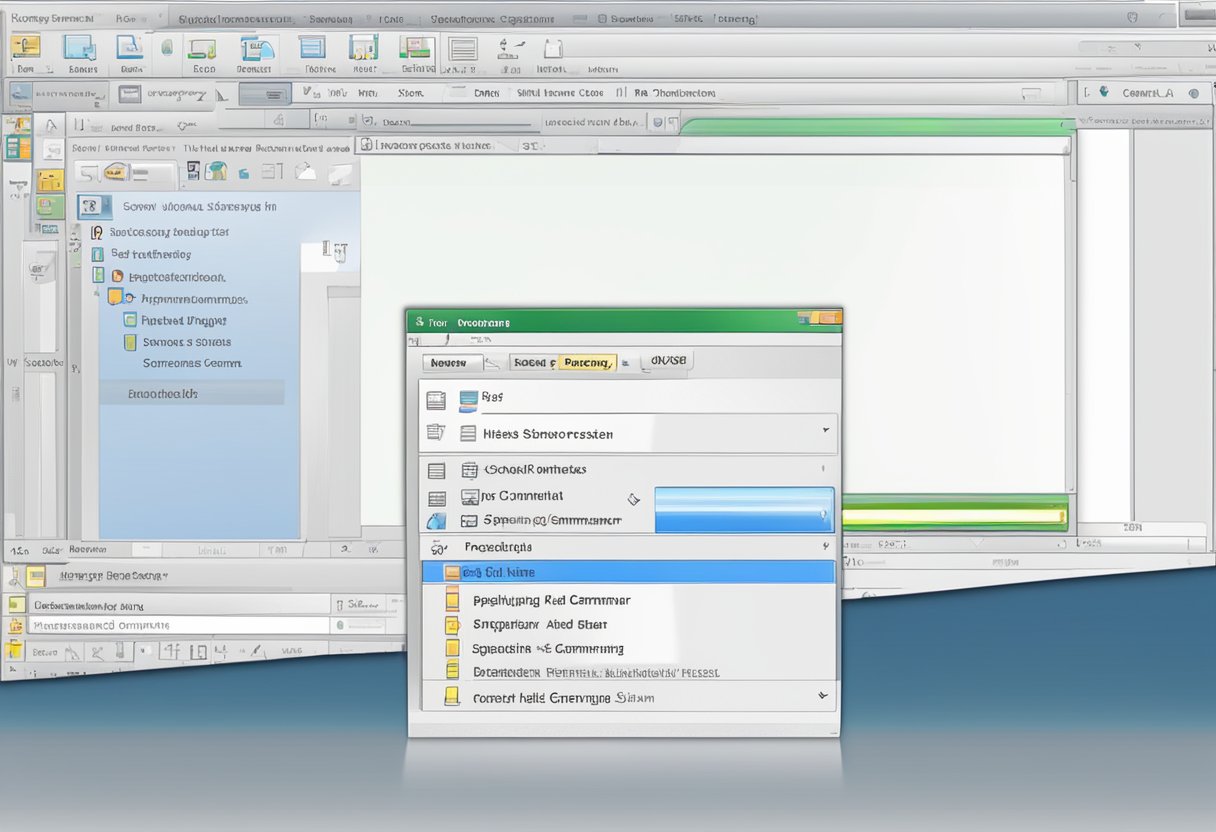Open the 'Hitekts Sbnororcssten' dropdown arrow
This screenshot has width=1216, height=832.
click(x=825, y=430)
